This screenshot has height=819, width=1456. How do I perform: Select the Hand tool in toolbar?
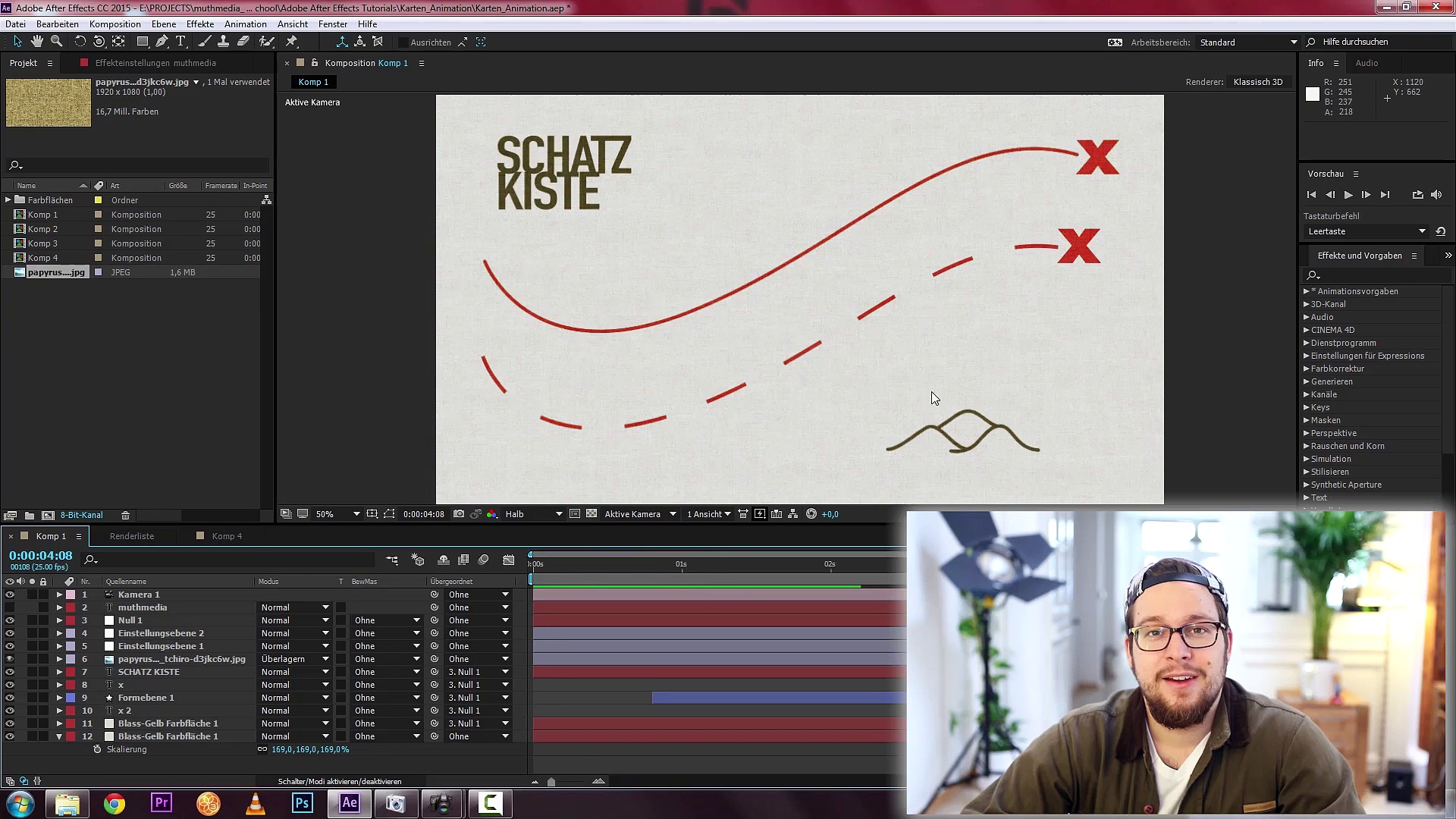(36, 42)
